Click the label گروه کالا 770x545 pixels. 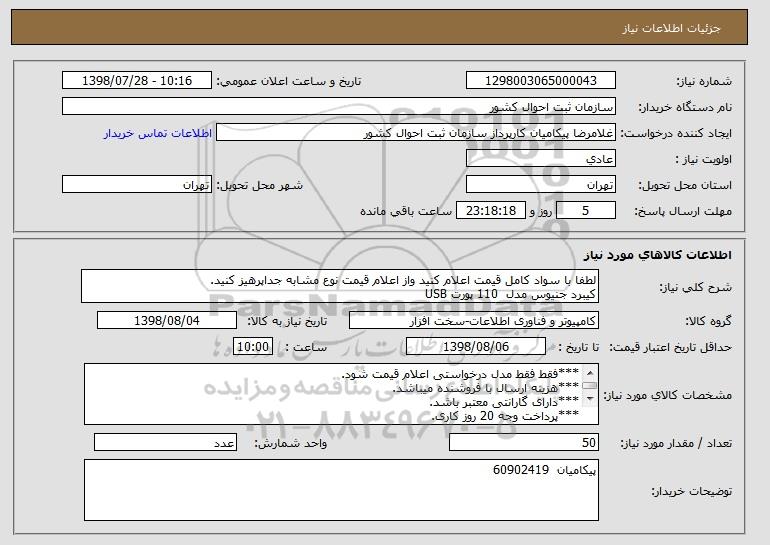pos(708,321)
